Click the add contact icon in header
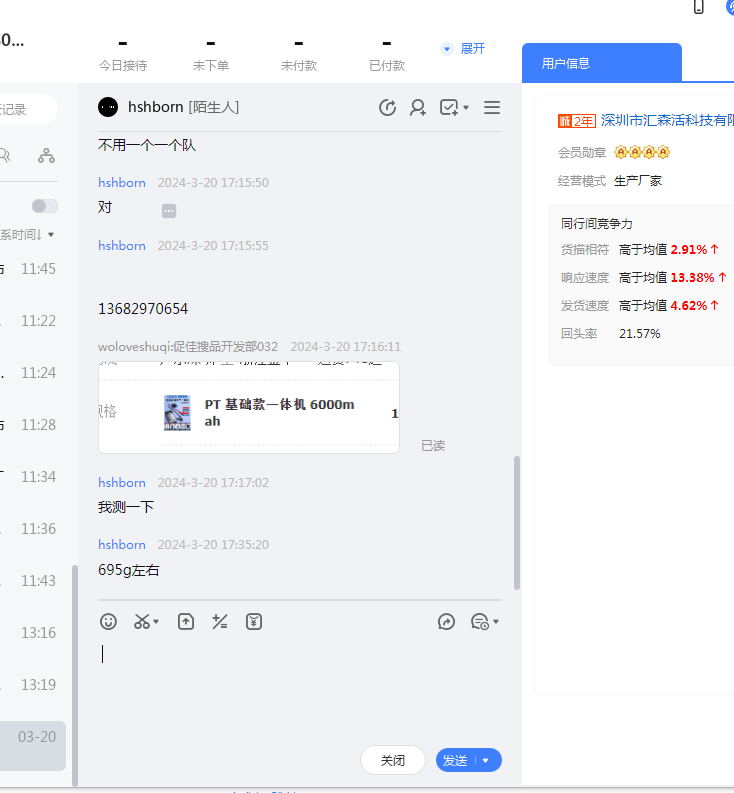This screenshot has height=793, width=734. [418, 108]
